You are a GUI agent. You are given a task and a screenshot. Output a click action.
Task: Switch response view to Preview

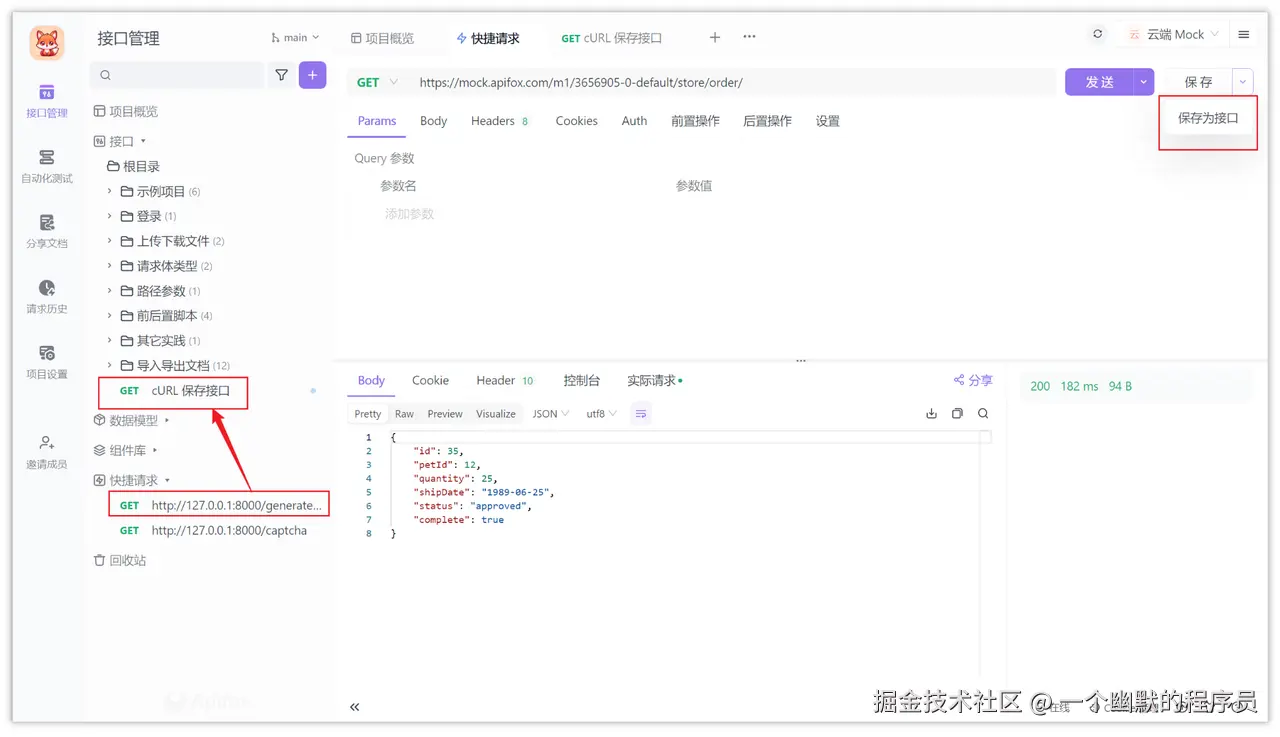point(445,413)
